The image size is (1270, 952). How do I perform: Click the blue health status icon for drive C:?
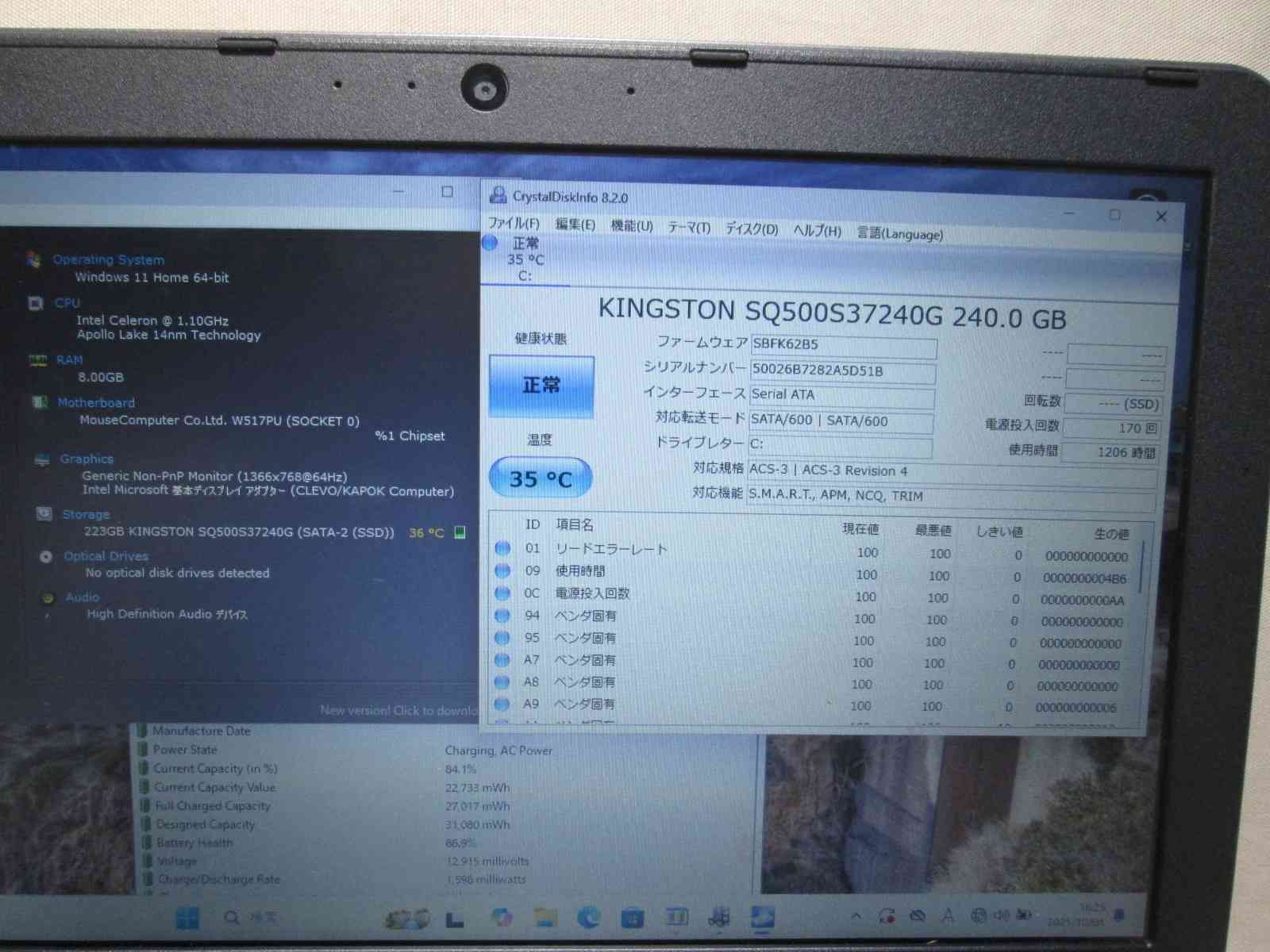[490, 243]
